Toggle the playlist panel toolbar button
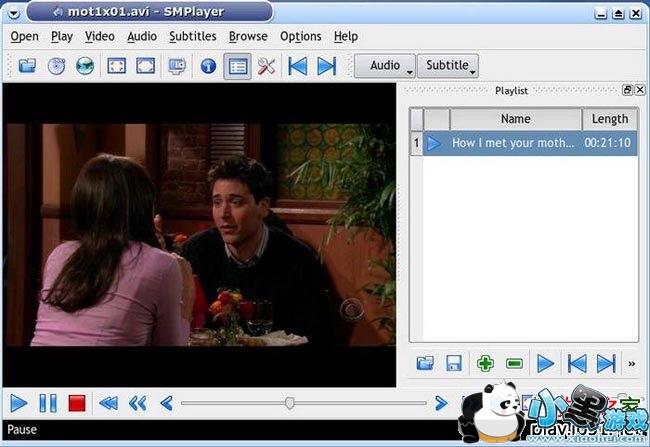 (x=238, y=66)
